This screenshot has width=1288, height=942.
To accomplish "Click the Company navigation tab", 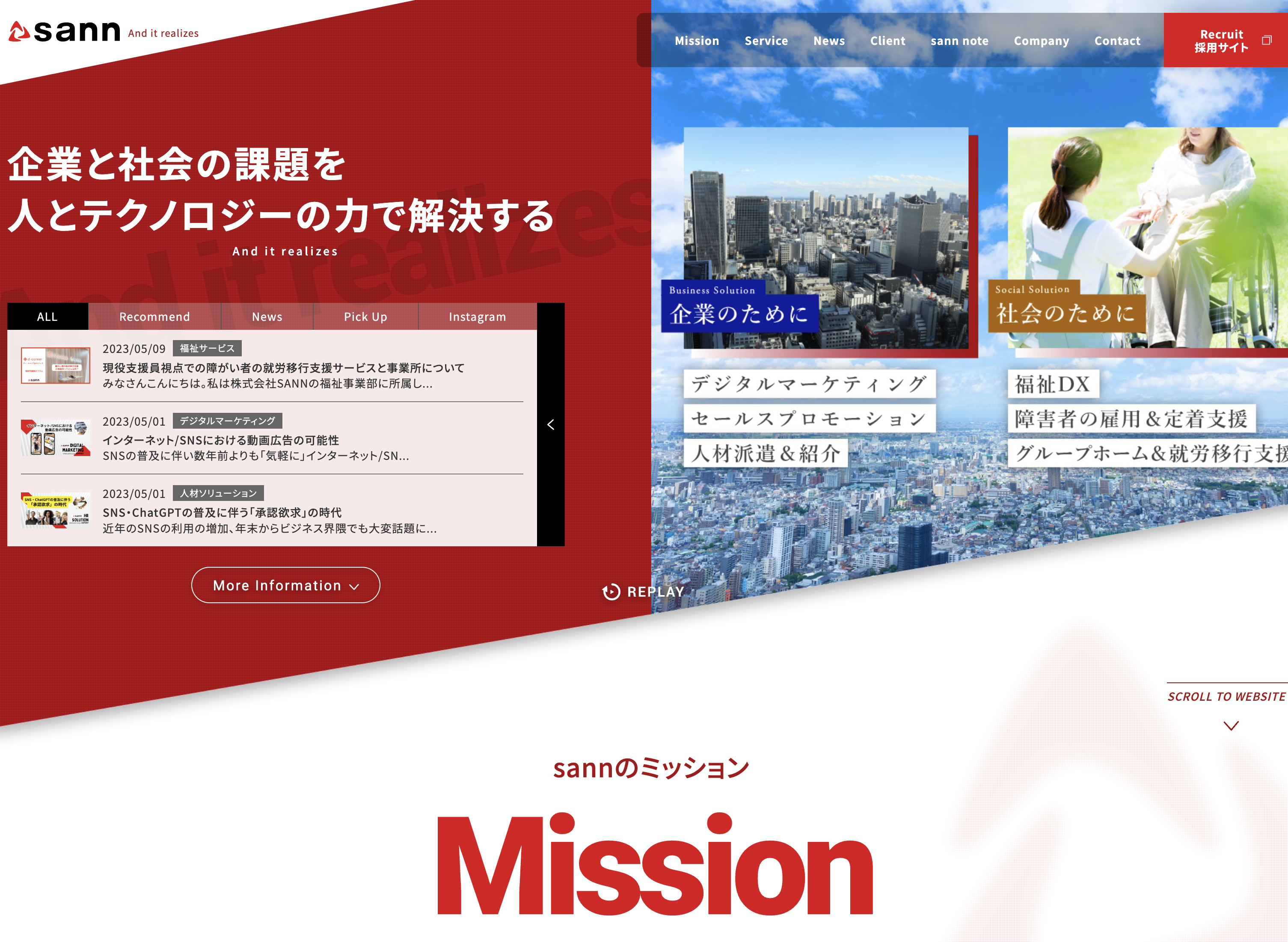I will coord(1042,40).
